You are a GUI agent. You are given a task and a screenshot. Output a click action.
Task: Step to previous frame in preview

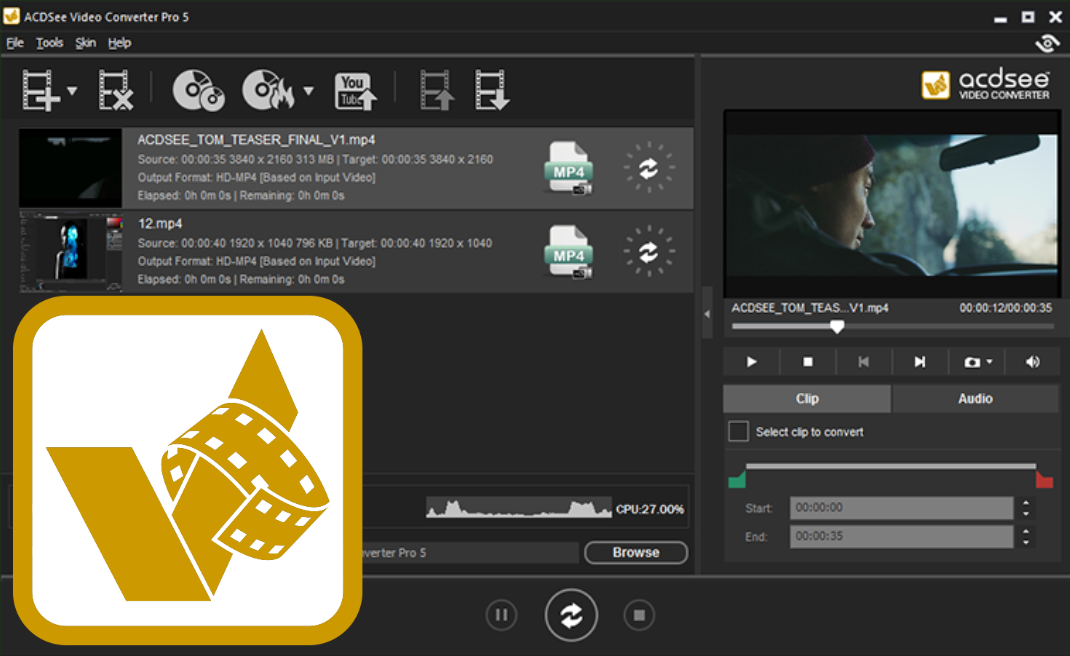click(x=864, y=362)
